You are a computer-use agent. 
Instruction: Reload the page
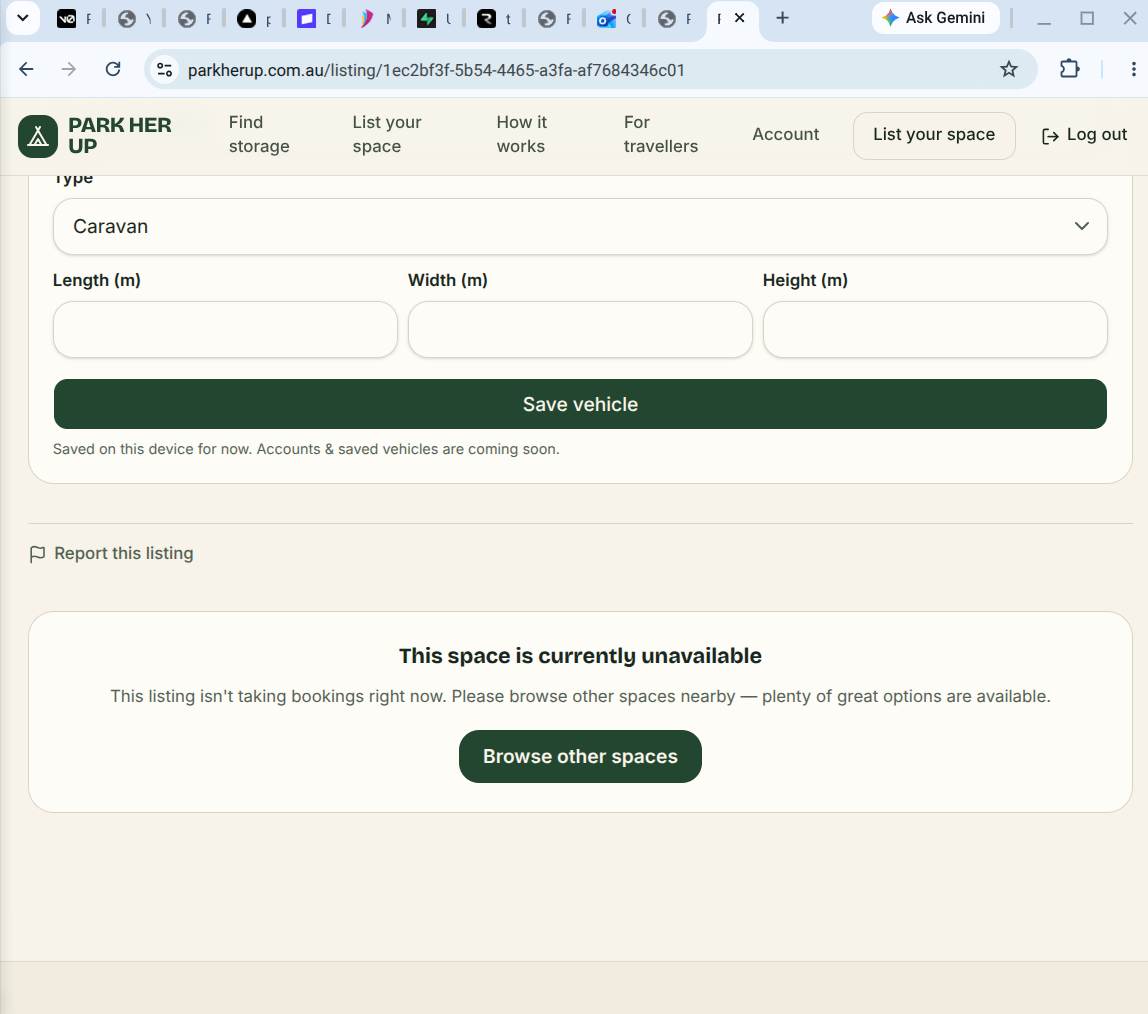pyautogui.click(x=113, y=70)
